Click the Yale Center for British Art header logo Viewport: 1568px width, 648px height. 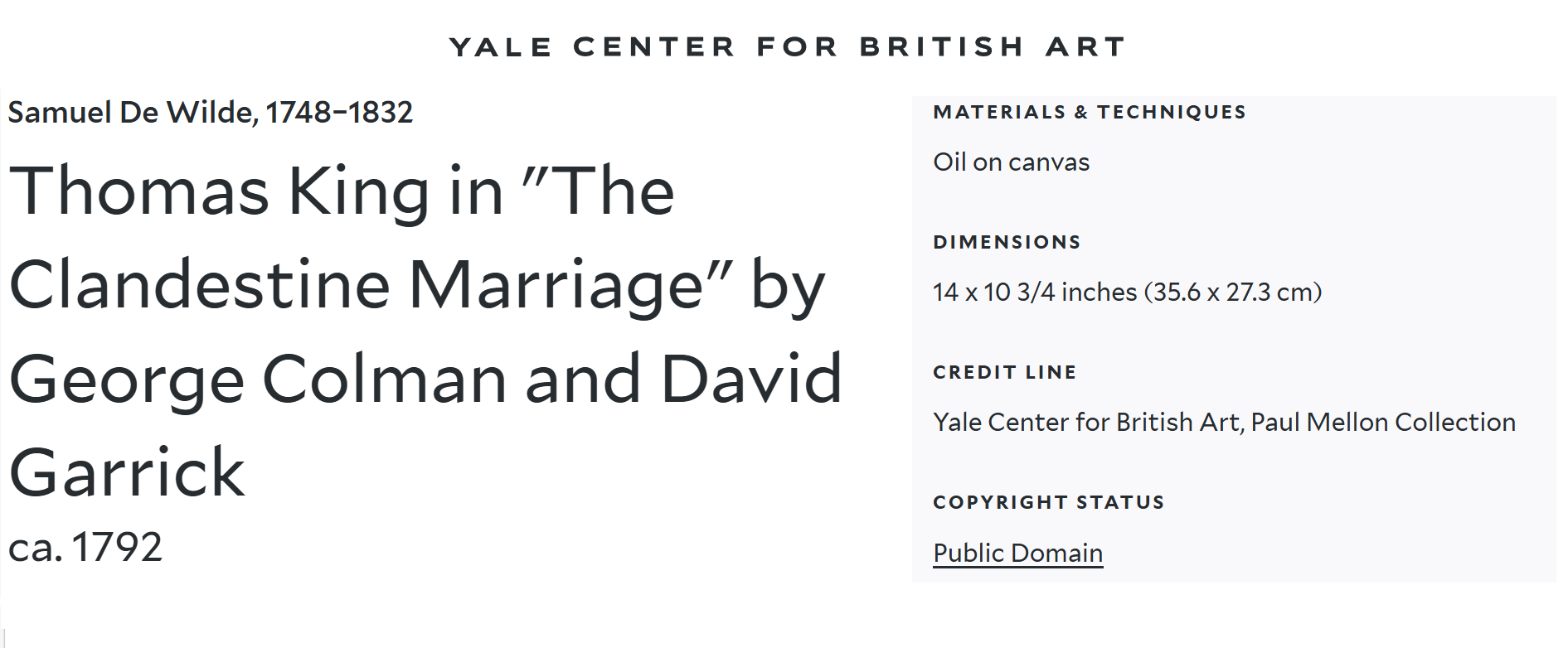(787, 47)
